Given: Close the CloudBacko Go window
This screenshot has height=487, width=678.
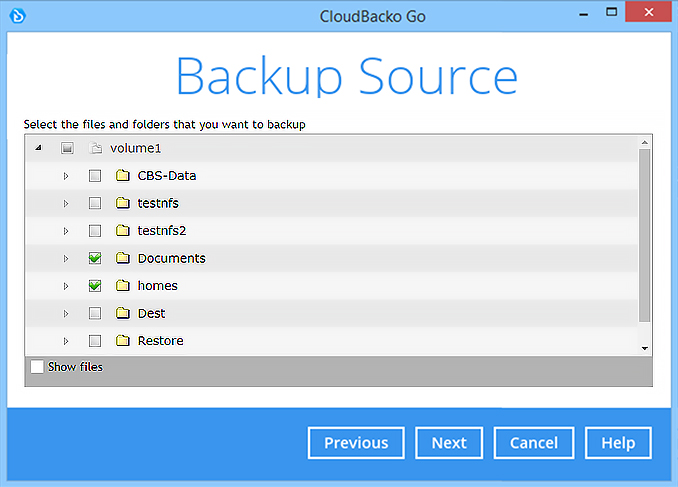Looking at the screenshot, I should pos(649,12).
